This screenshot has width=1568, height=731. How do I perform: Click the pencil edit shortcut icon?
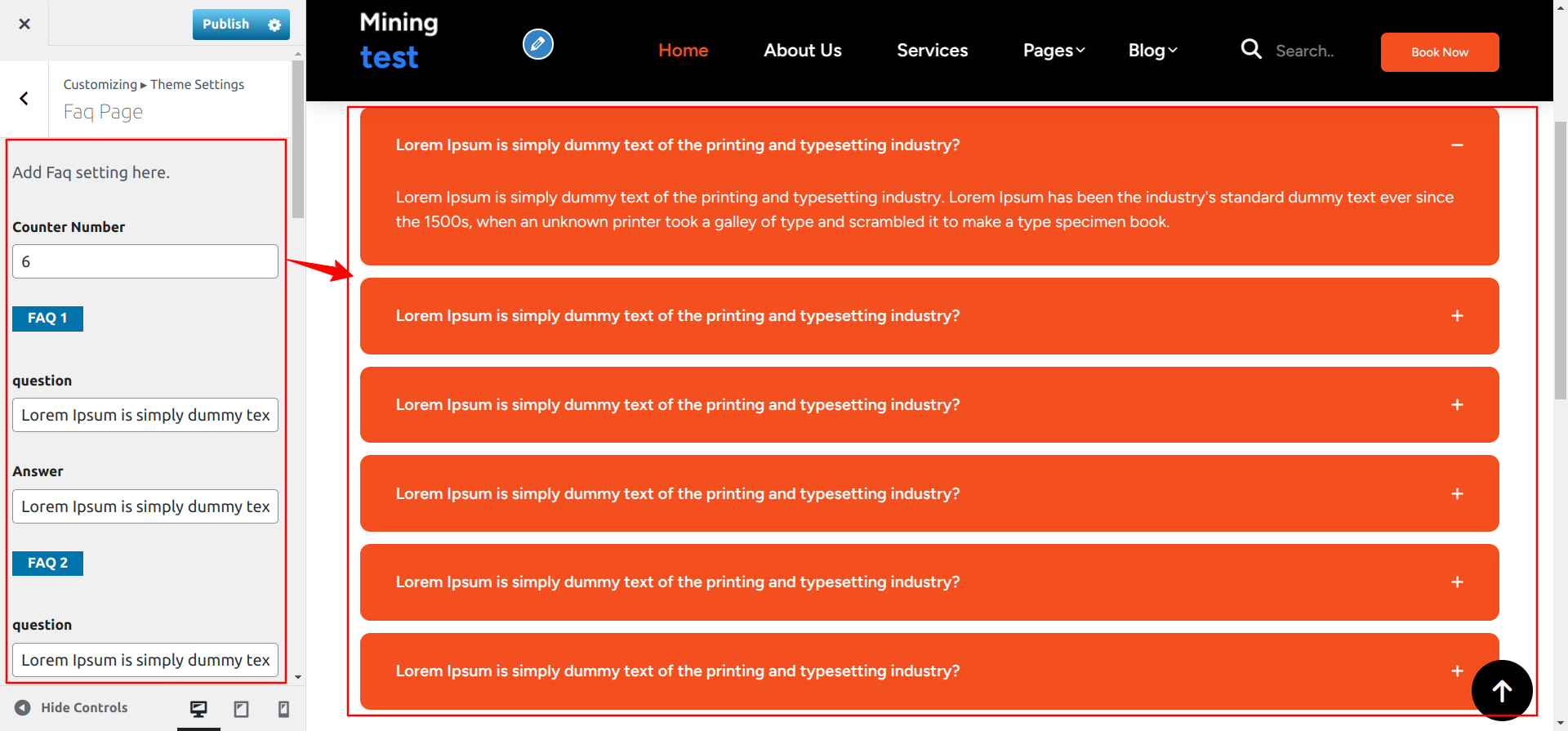click(x=537, y=44)
